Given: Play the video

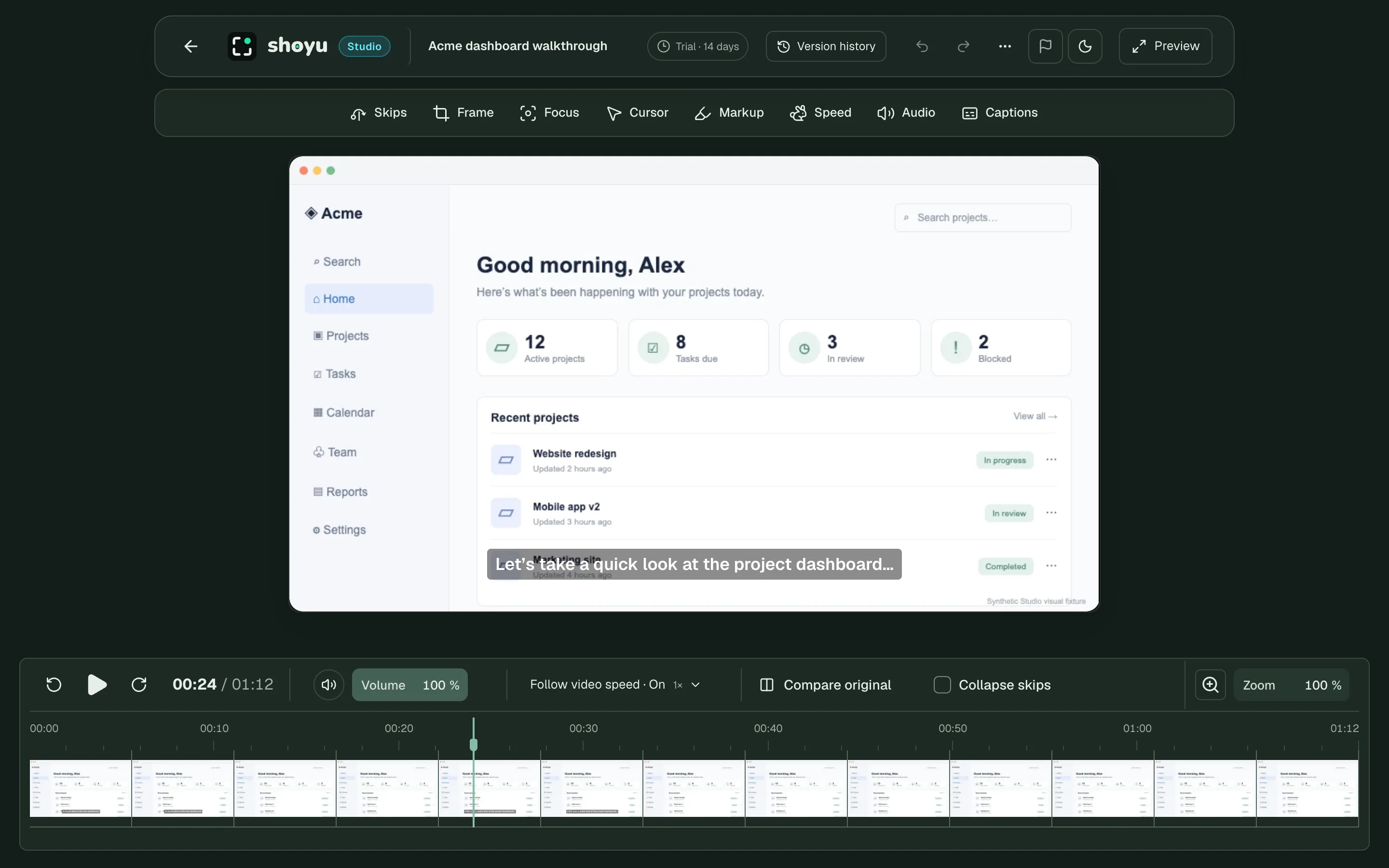Looking at the screenshot, I should (97, 684).
